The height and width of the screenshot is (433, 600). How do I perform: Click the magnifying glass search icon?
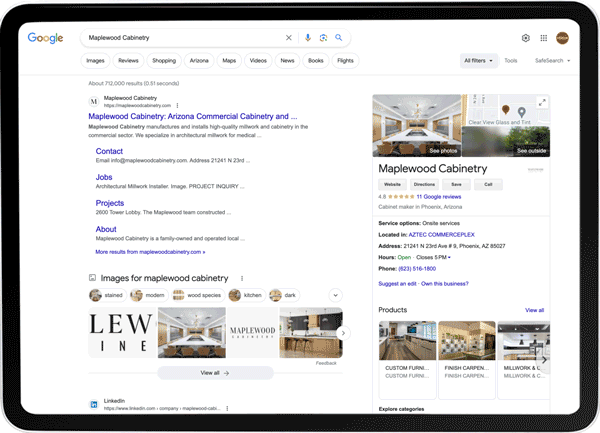339,37
